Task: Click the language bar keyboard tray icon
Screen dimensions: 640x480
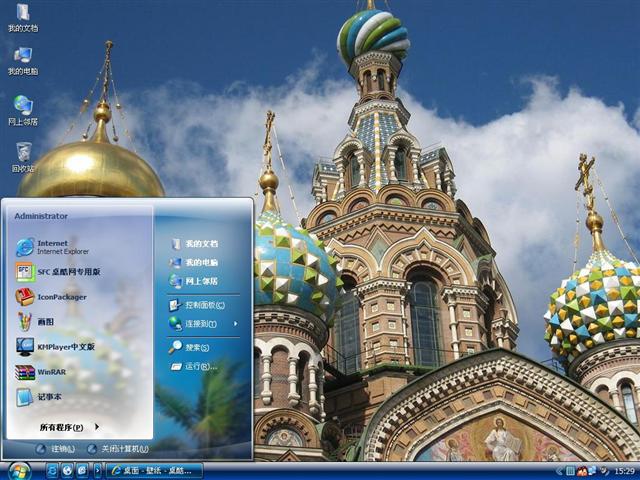Action: [571, 471]
